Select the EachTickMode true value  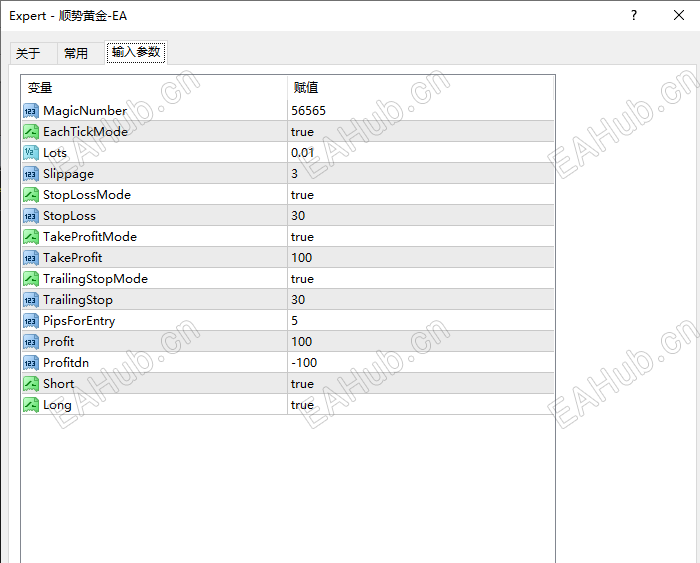pyautogui.click(x=302, y=132)
